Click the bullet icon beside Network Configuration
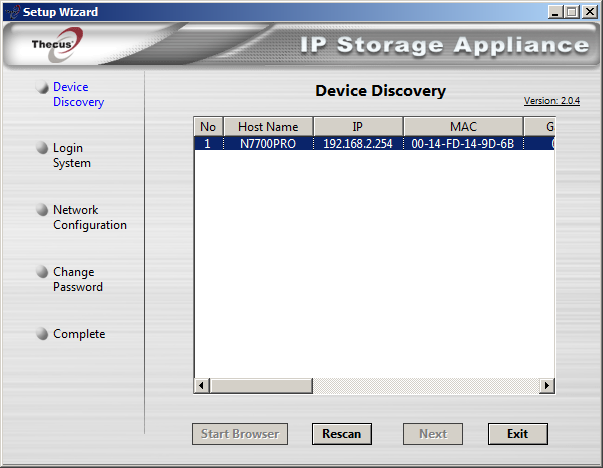This screenshot has width=603, height=468. click(42, 210)
